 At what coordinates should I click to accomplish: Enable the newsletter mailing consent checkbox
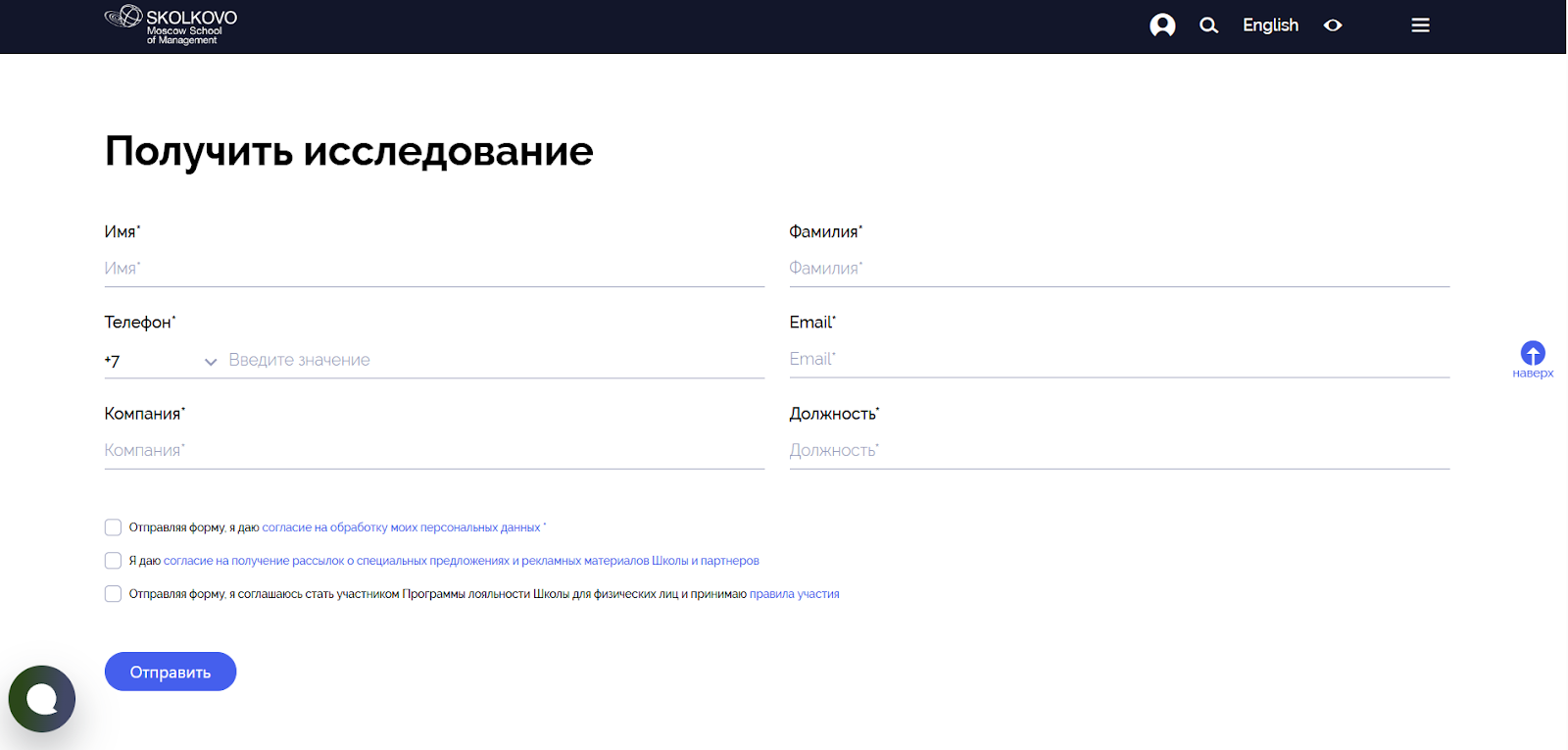coord(113,561)
